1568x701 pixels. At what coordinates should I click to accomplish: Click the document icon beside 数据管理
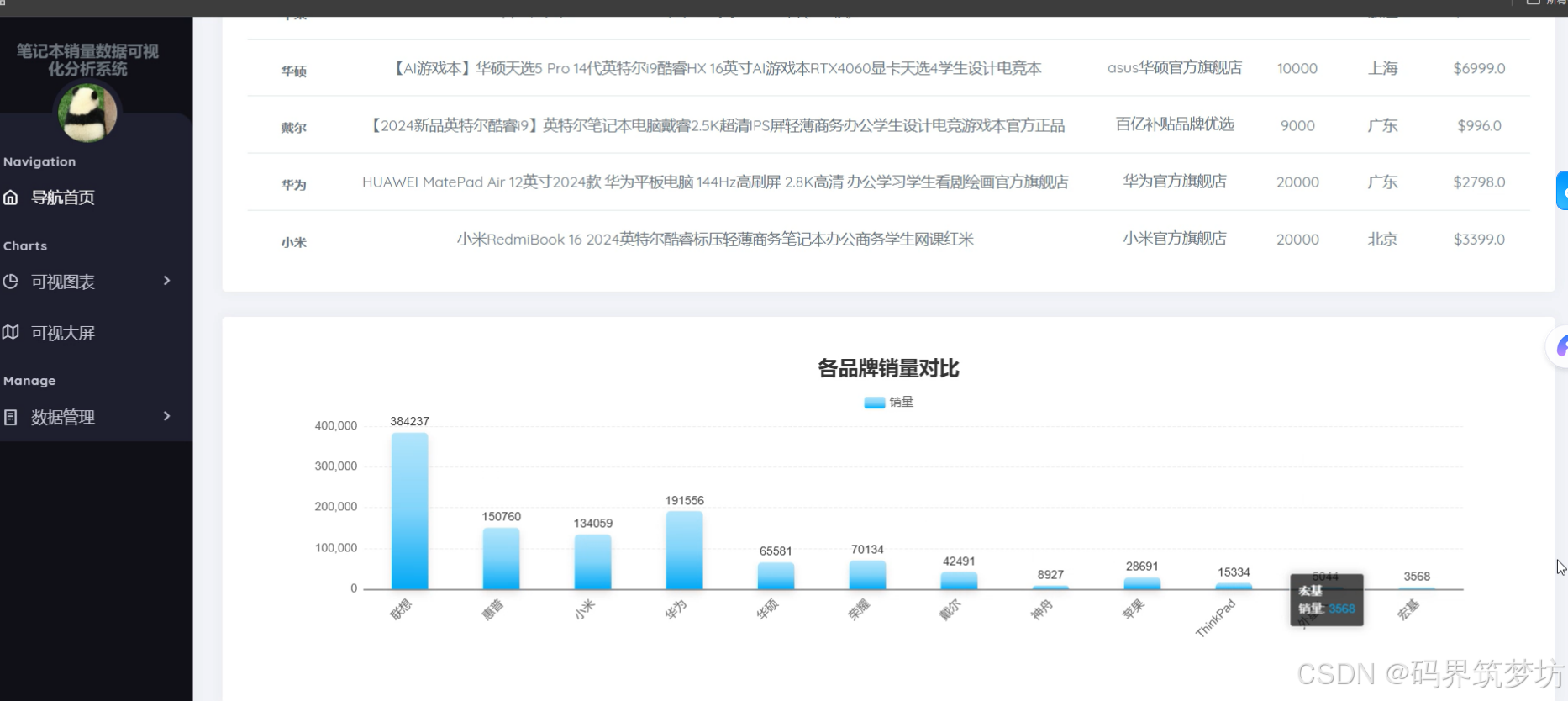[x=11, y=417]
